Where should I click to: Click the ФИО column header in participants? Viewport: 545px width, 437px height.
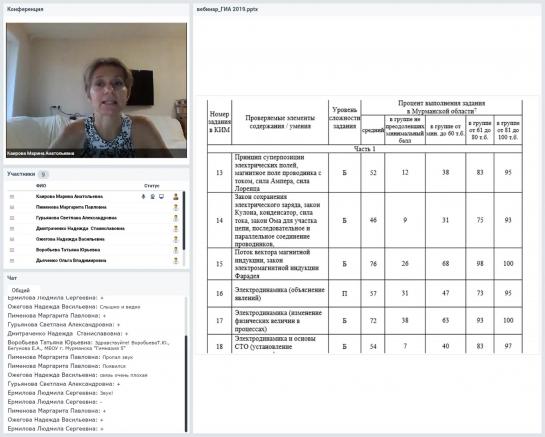click(x=41, y=186)
